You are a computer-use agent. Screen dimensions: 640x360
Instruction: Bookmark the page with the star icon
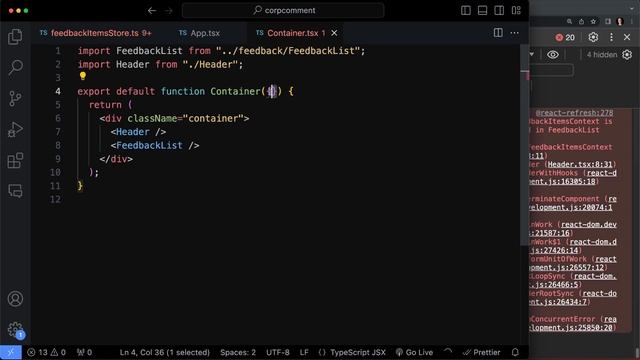(x=593, y=22)
